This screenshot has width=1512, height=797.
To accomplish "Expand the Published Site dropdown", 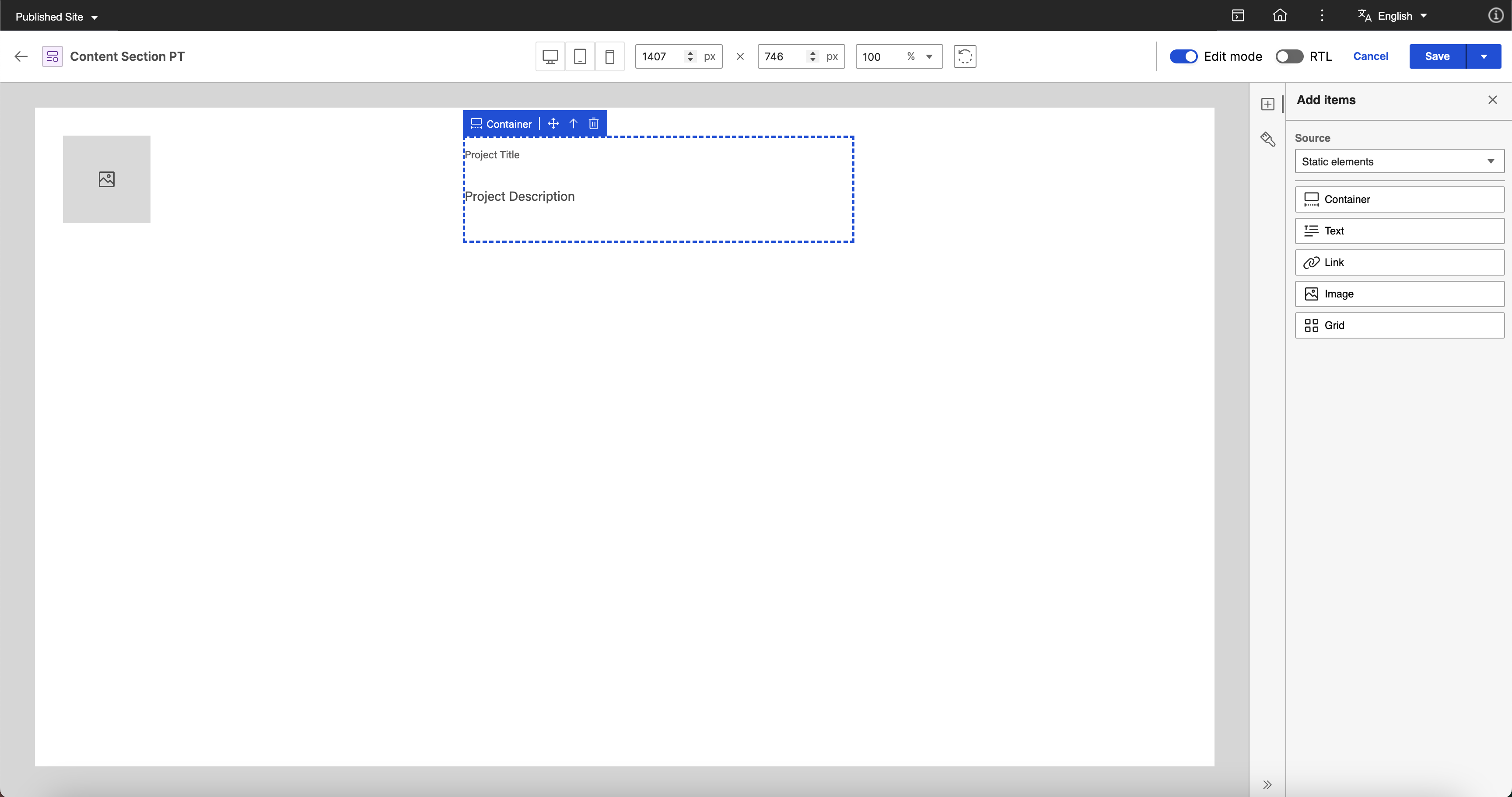I will [56, 17].
